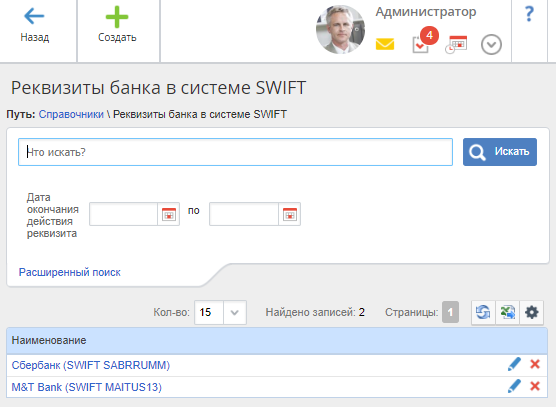The height and width of the screenshot is (407, 556).
Task: Click the Искать search button
Action: [500, 152]
